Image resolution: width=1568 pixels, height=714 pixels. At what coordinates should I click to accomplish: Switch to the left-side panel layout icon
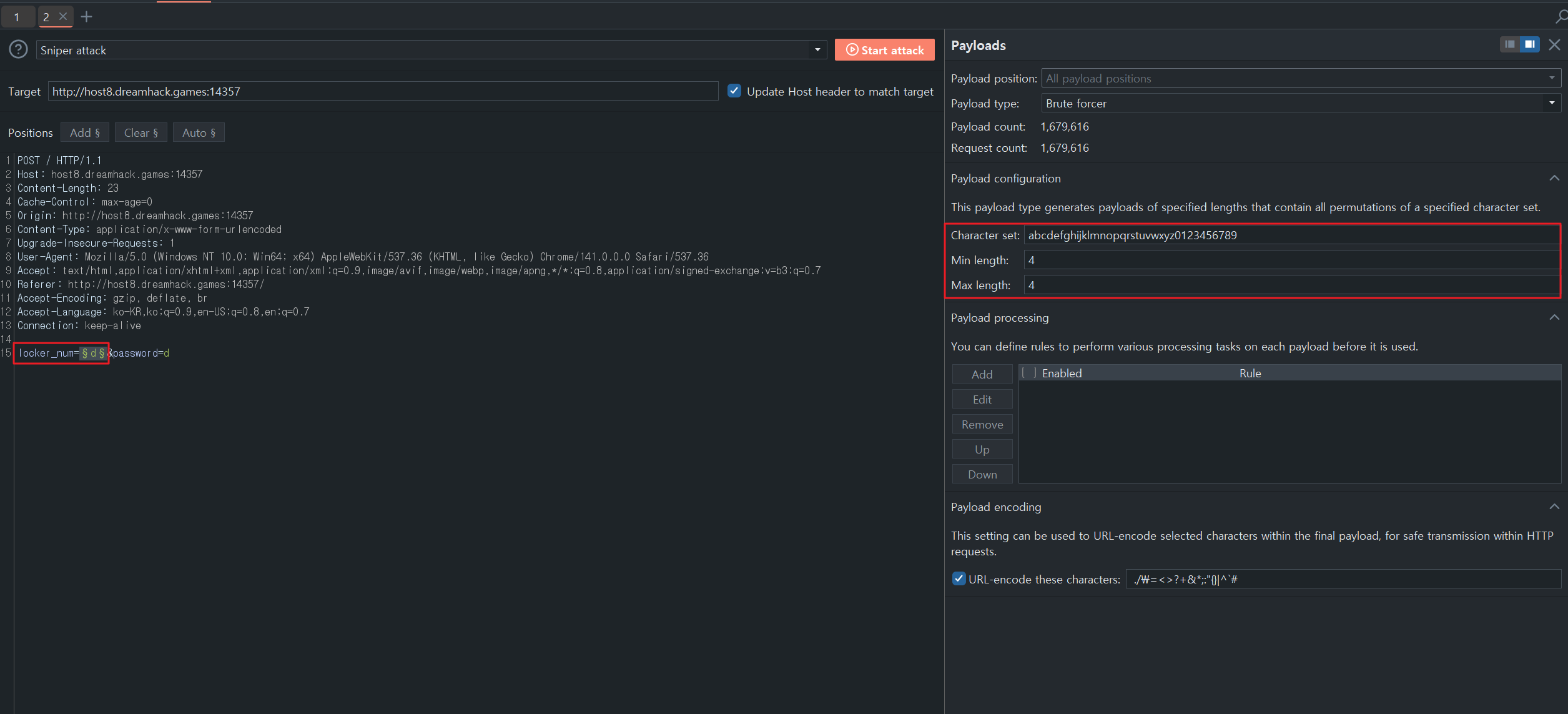pyautogui.click(x=1509, y=44)
